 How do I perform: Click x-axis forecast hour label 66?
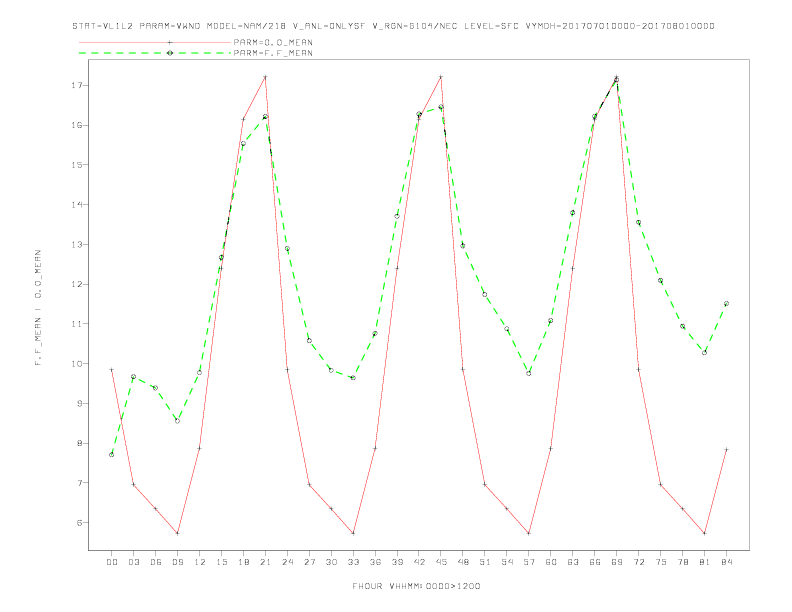[x=595, y=562]
